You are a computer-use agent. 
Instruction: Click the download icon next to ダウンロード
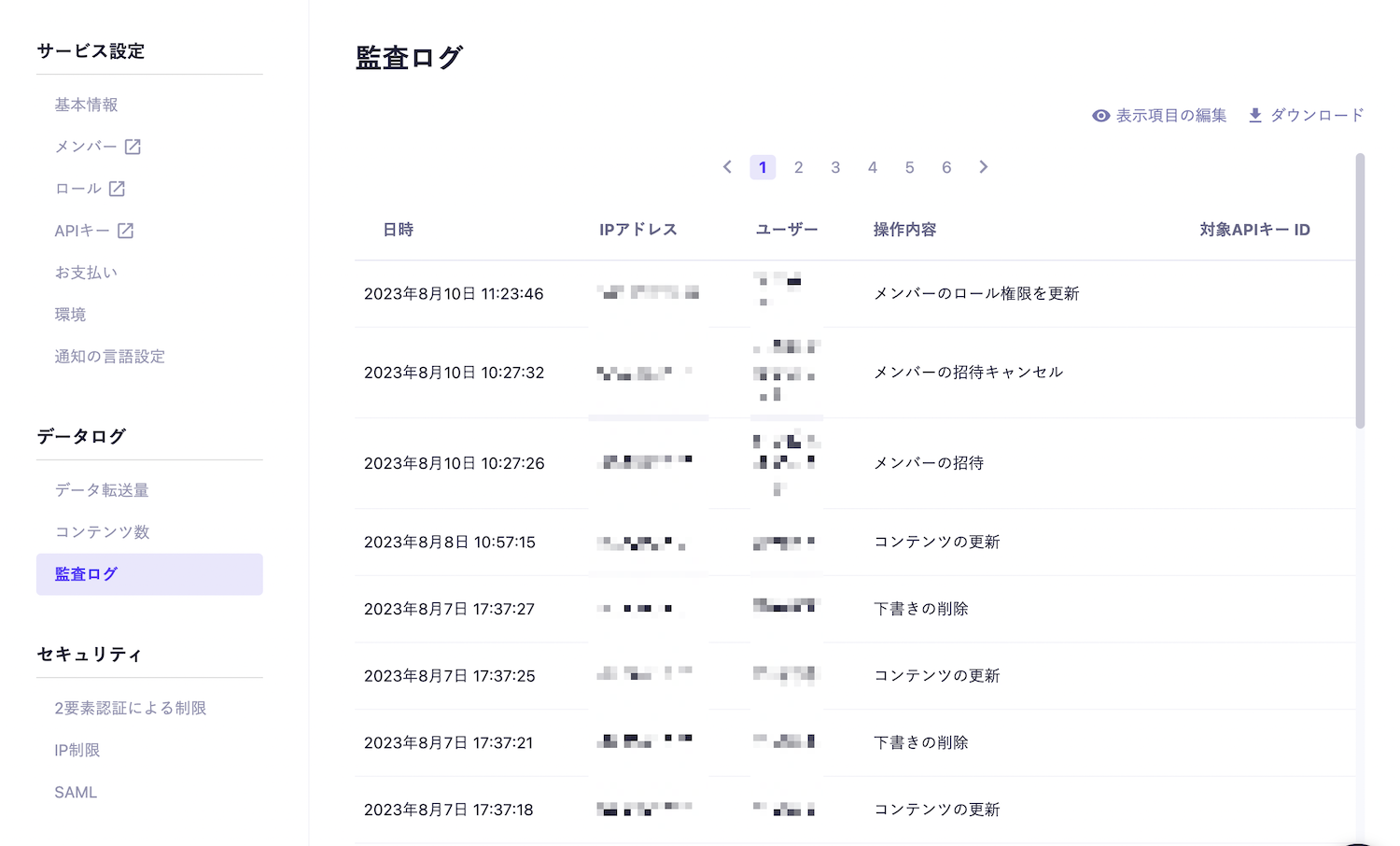[x=1257, y=115]
